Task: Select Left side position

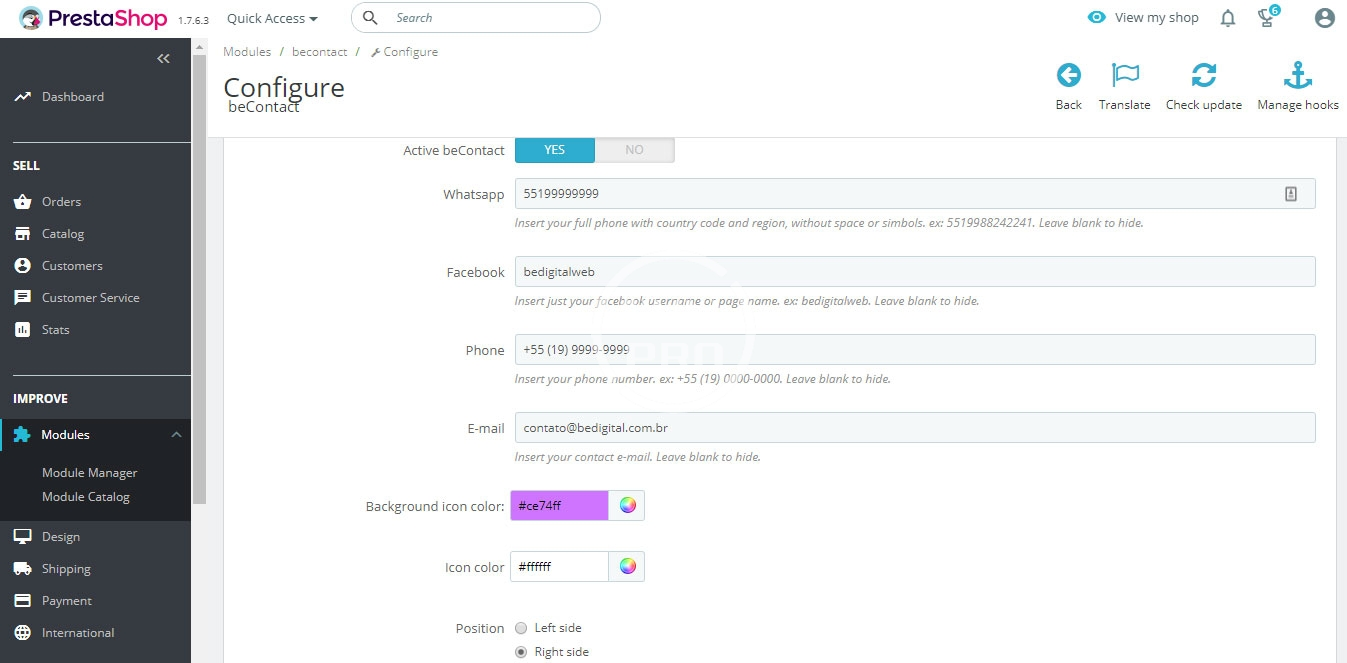Action: 521,628
